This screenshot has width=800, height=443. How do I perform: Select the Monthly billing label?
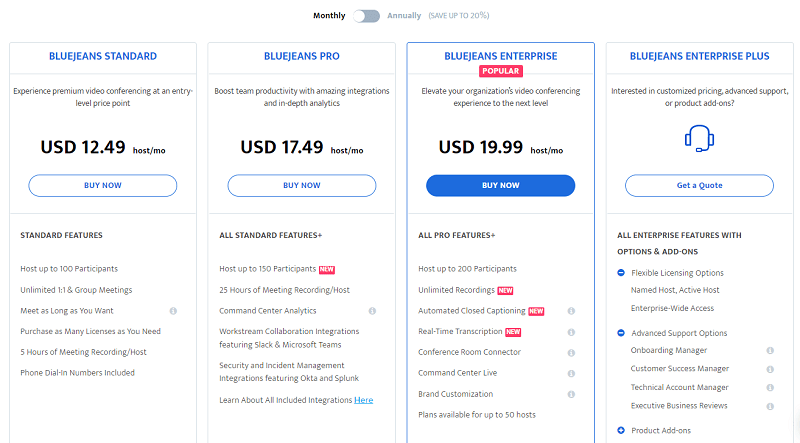pos(329,16)
